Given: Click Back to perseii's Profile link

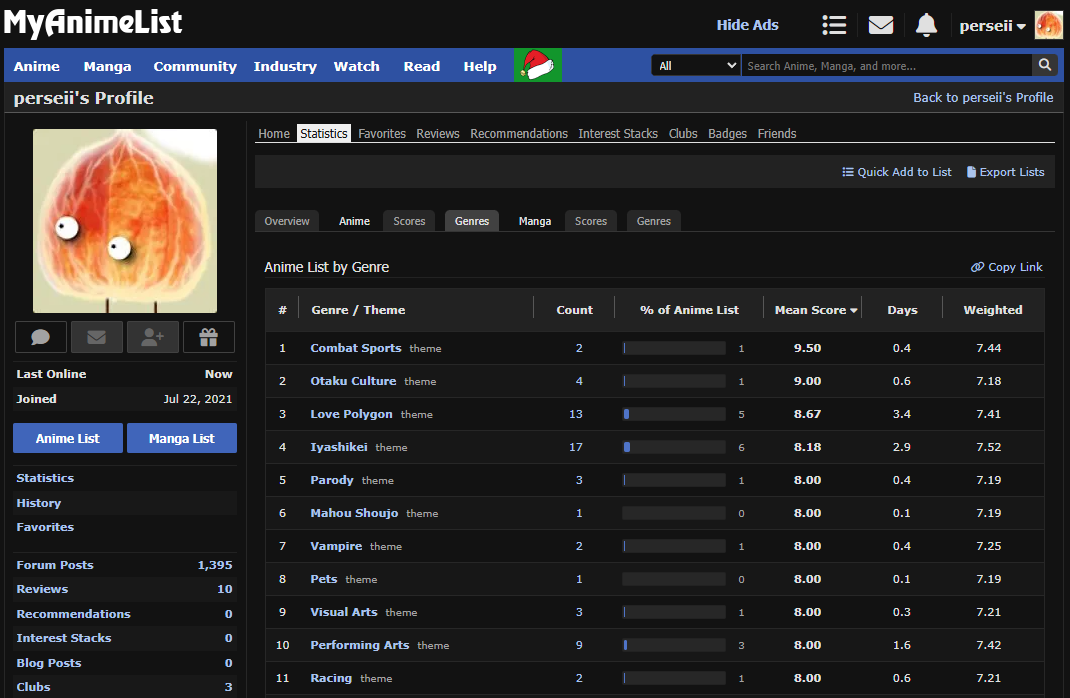Looking at the screenshot, I should pyautogui.click(x=983, y=98).
